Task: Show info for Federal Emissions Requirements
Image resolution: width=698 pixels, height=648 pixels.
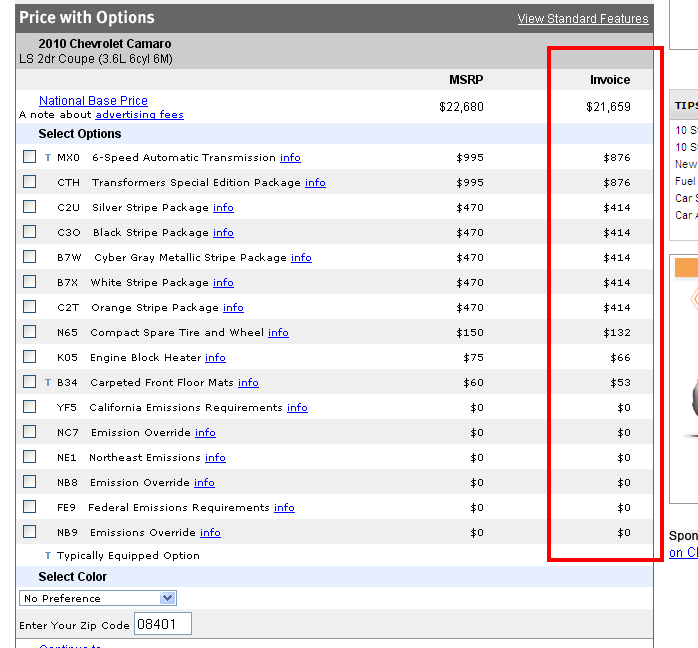Action: click(x=284, y=508)
